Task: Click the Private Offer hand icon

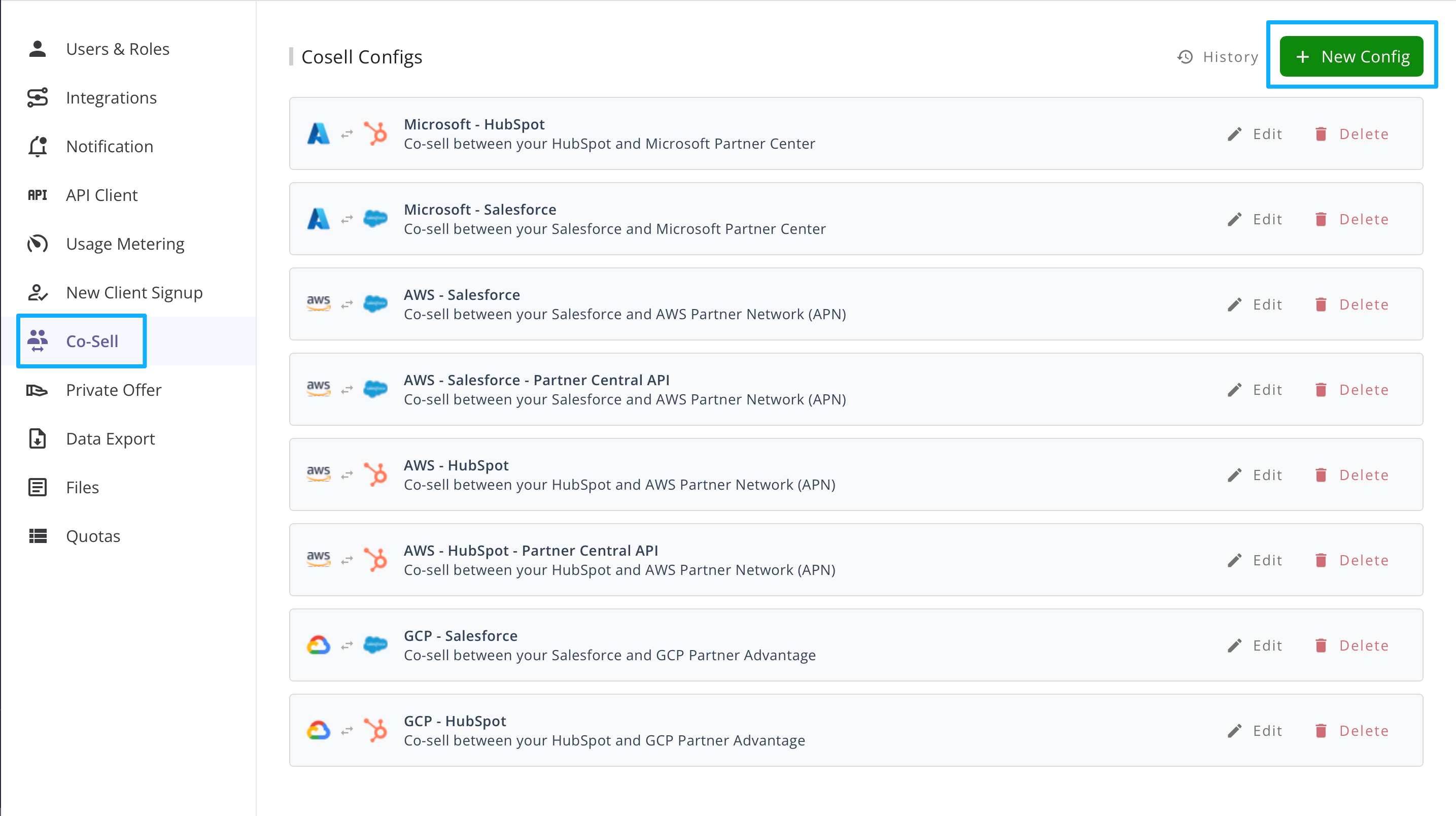Action: pos(38,390)
